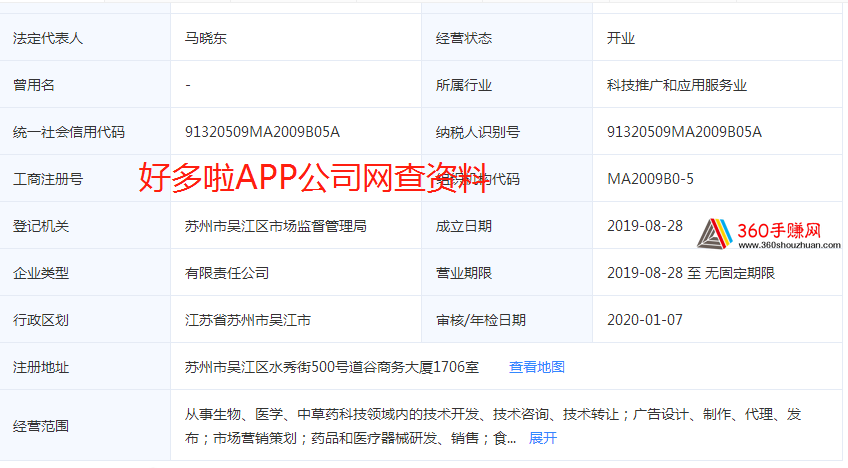Click the 登记机关 label
Screen dimensions: 848x468
pos(41,226)
